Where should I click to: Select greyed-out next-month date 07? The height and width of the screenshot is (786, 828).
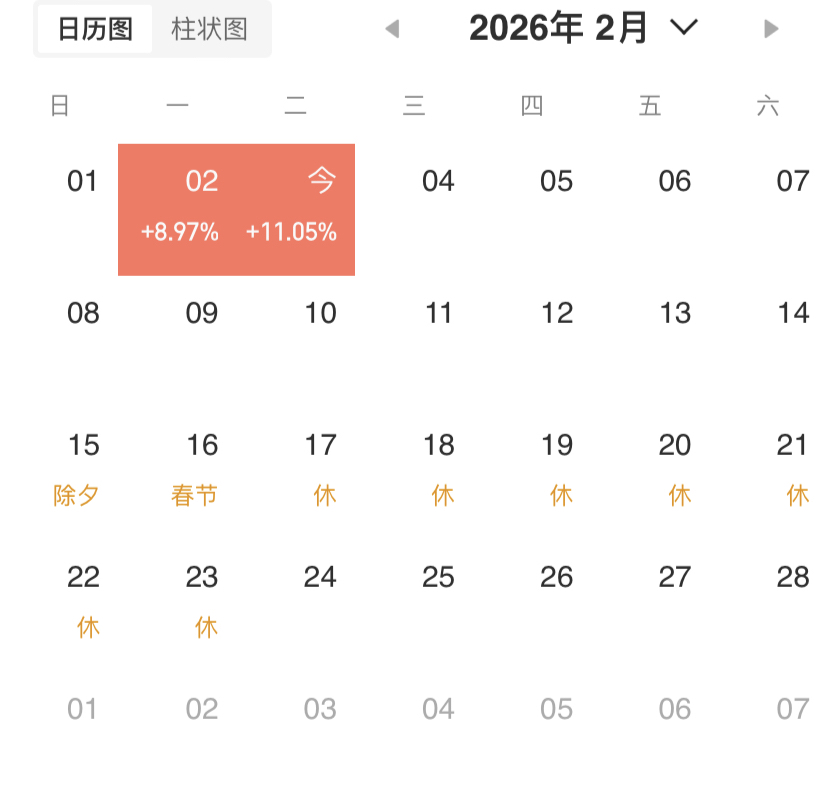click(x=792, y=710)
